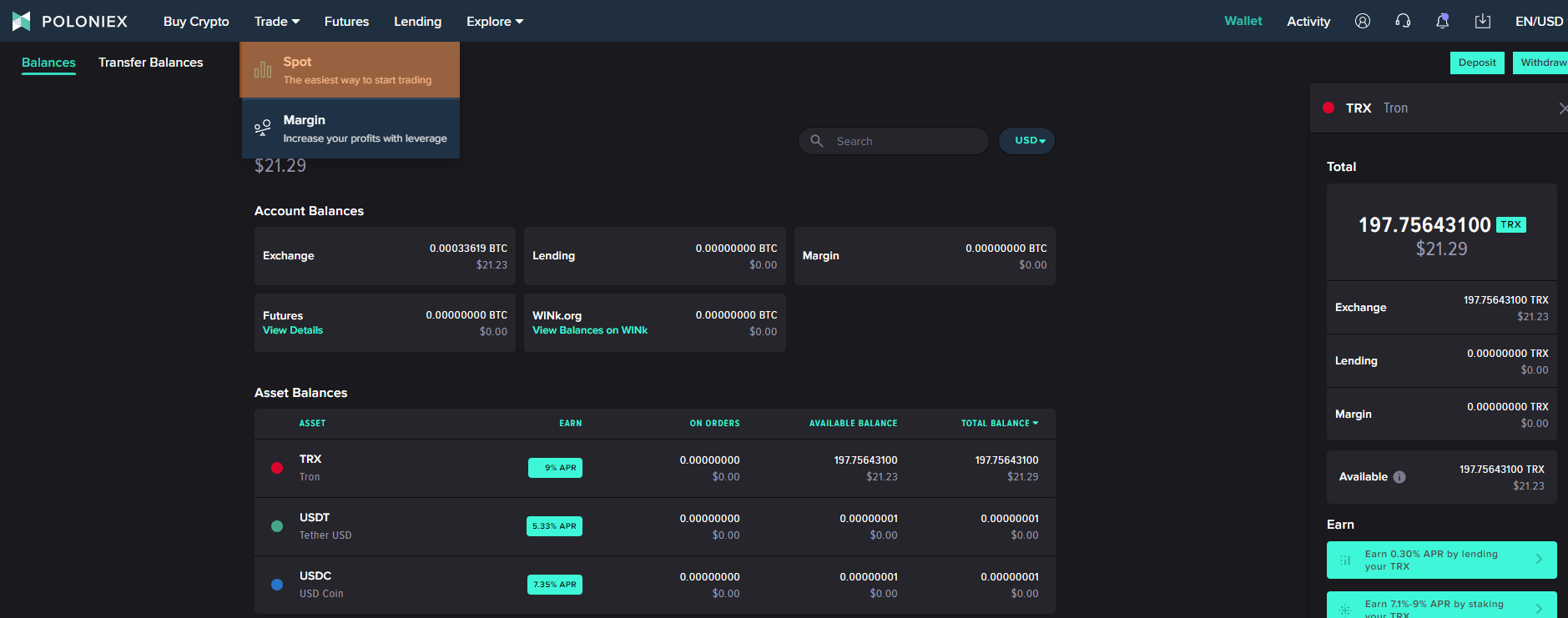This screenshot has height=618, width=1568.
Task: Click the USDC 7.35% APR button
Action: pyautogui.click(x=555, y=585)
